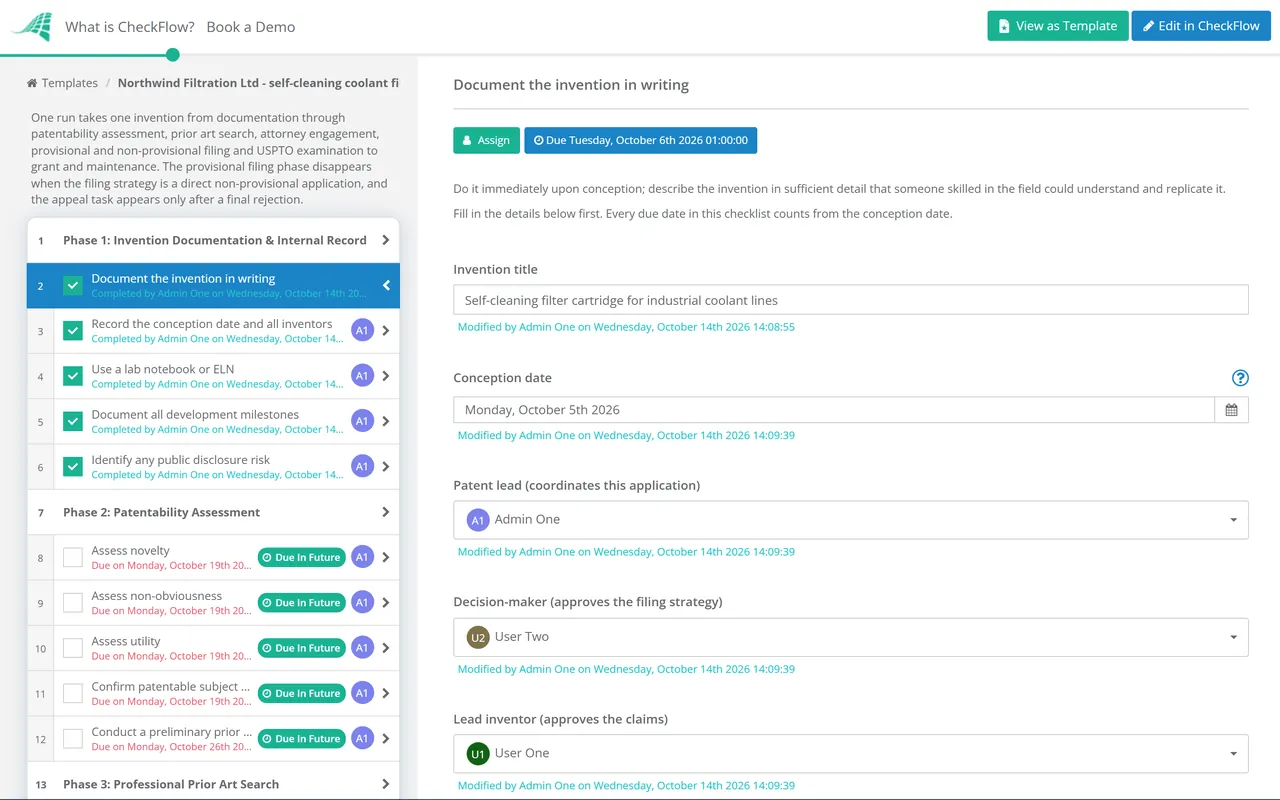Click the Edit in CheckFlow button
The width and height of the screenshot is (1280, 800).
pos(1201,26)
